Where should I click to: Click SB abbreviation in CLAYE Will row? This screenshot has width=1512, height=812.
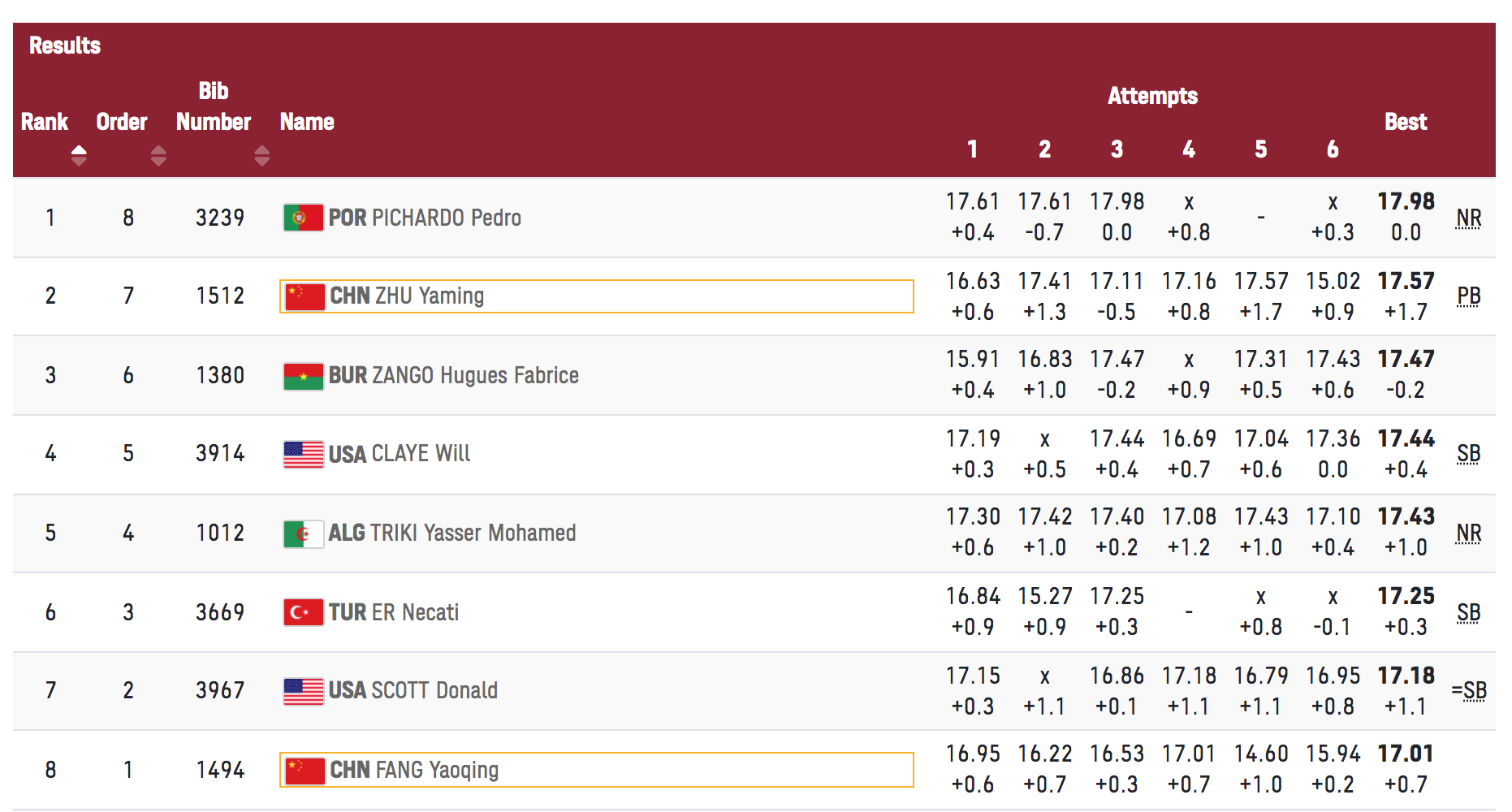(1468, 454)
